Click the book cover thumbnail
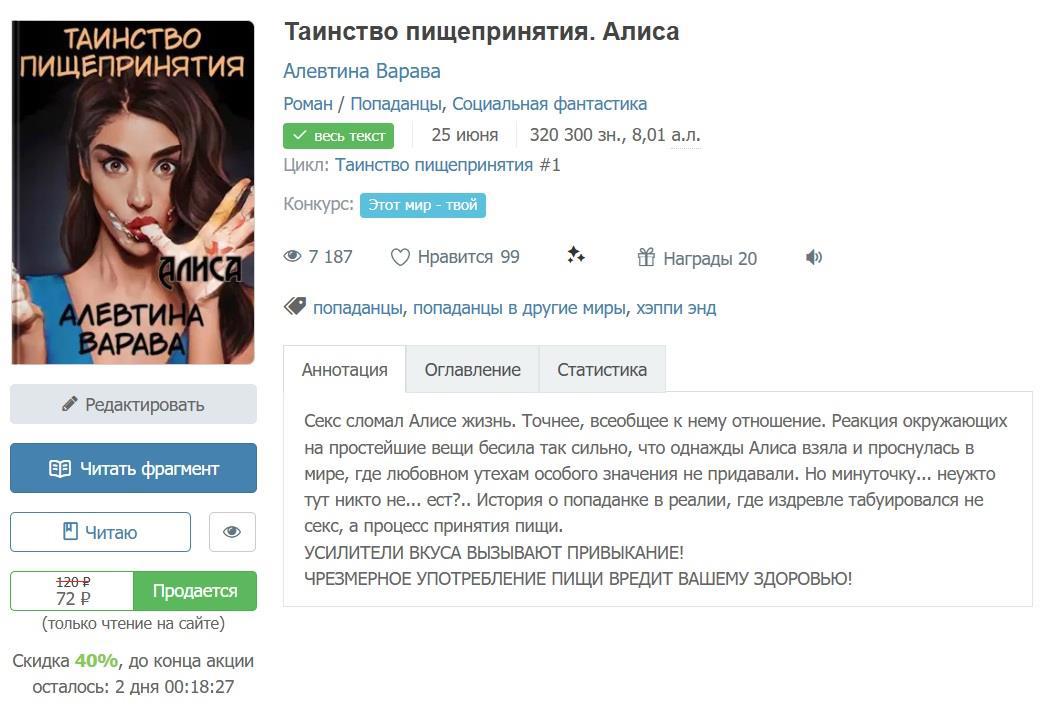1050x727 pixels. (x=133, y=192)
